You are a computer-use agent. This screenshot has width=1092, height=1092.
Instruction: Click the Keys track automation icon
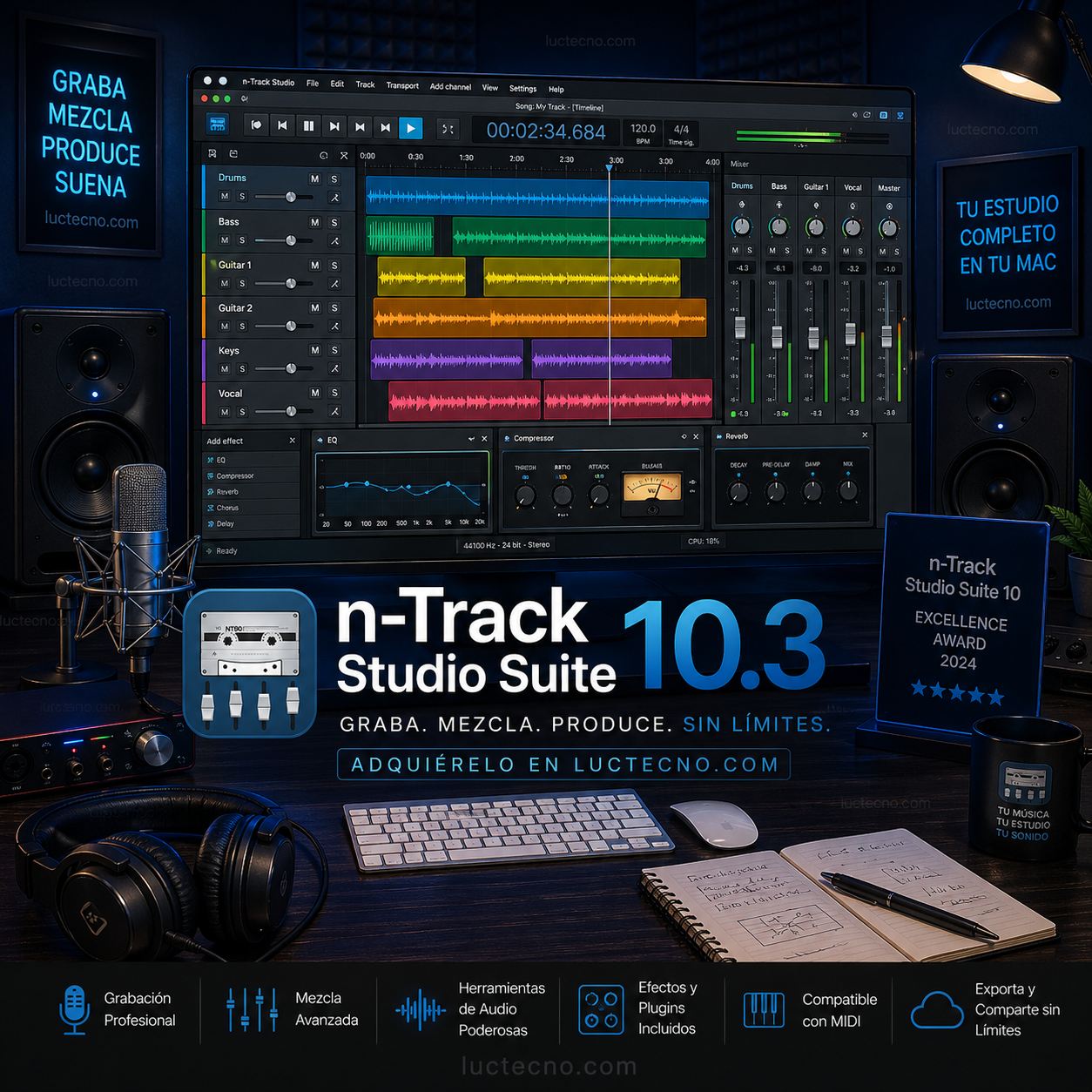(x=334, y=369)
